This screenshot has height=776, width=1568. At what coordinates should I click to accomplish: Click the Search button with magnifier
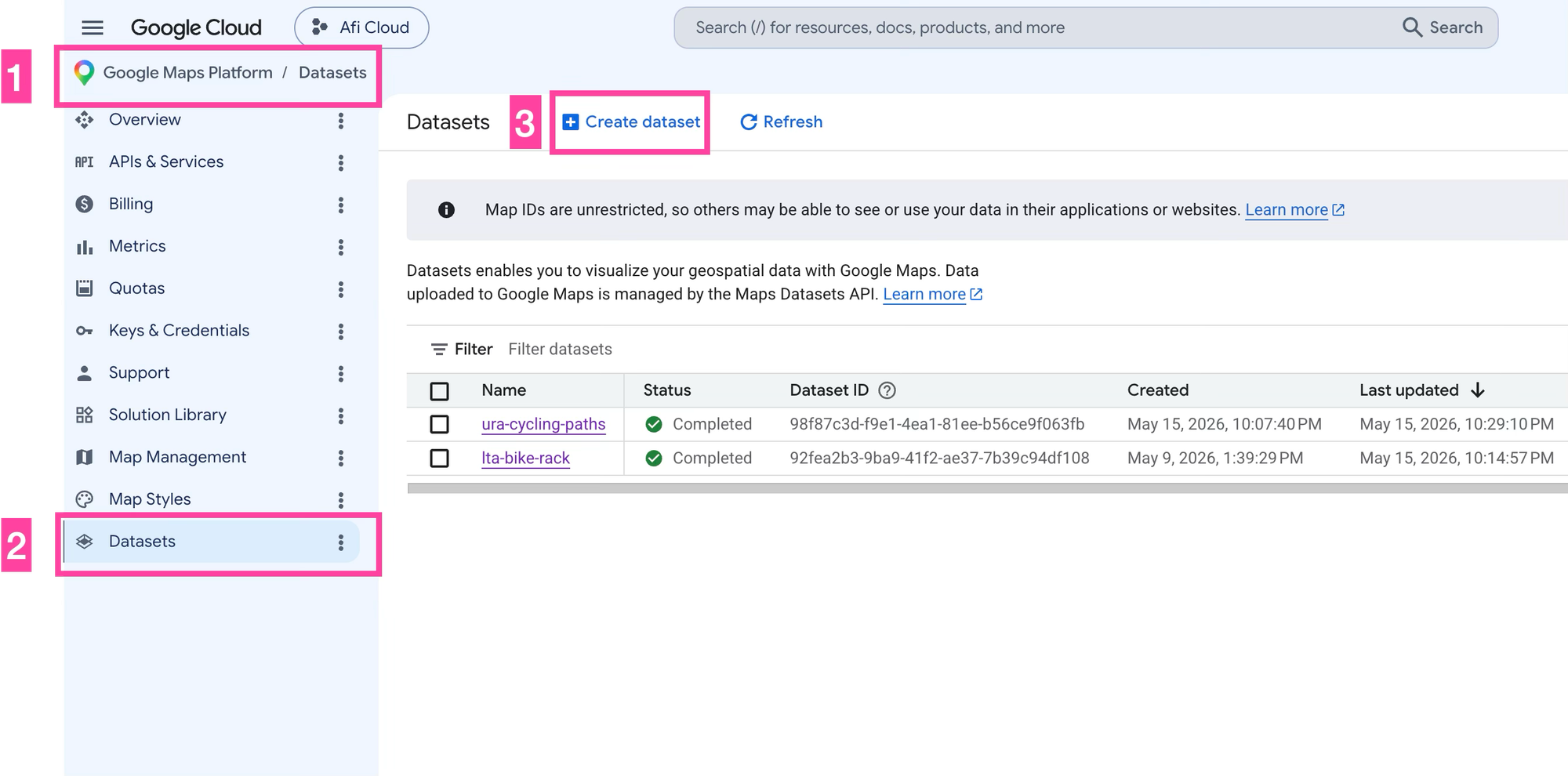1443,27
